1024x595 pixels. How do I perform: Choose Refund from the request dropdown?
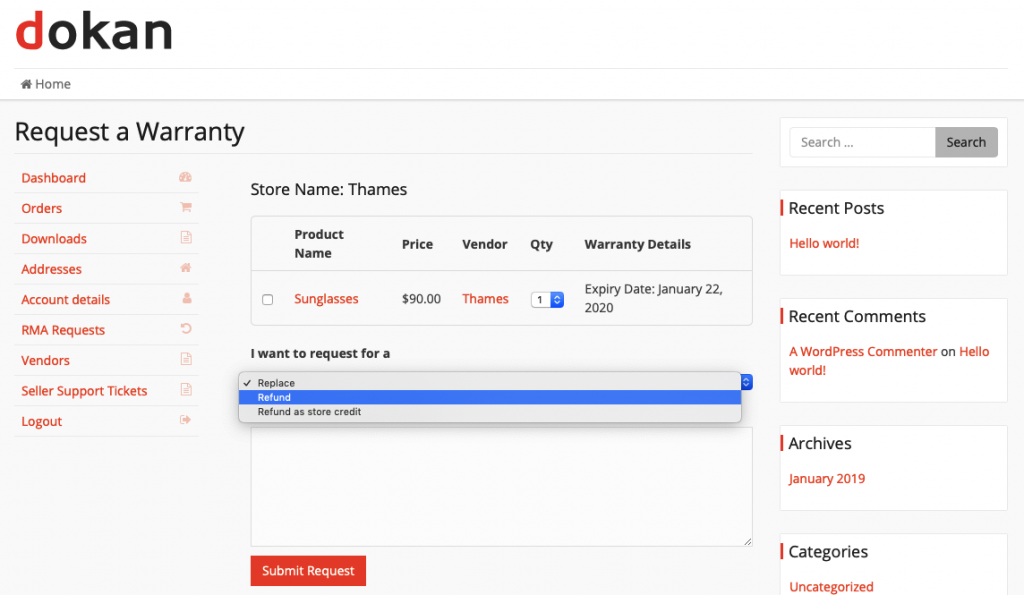(490, 397)
